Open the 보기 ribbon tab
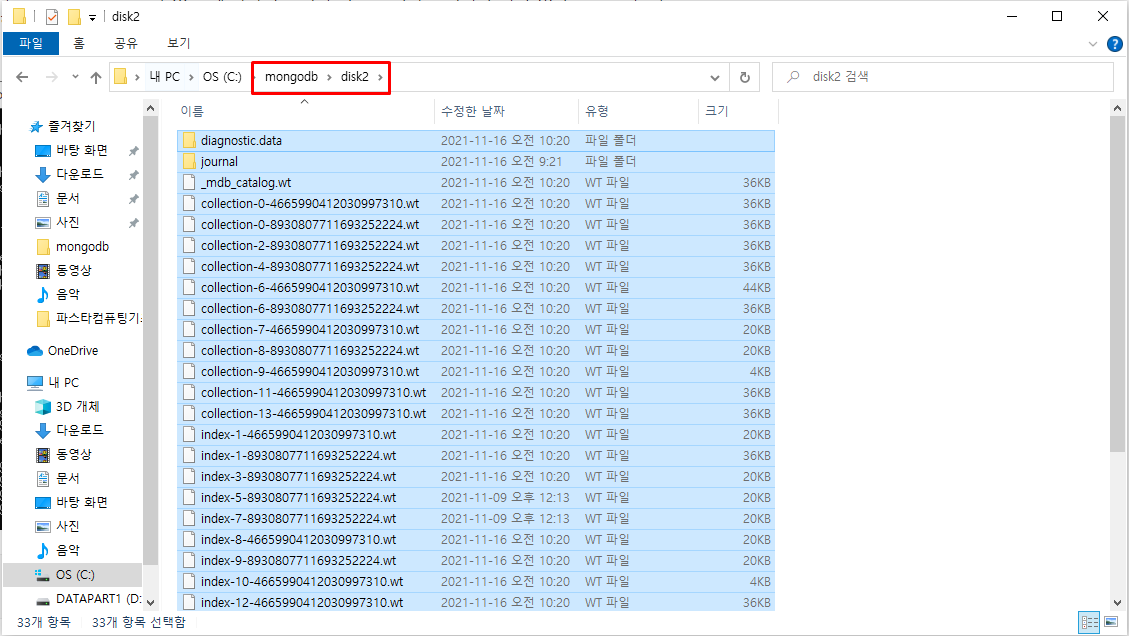Image resolution: width=1129 pixels, height=636 pixels. pyautogui.click(x=179, y=43)
